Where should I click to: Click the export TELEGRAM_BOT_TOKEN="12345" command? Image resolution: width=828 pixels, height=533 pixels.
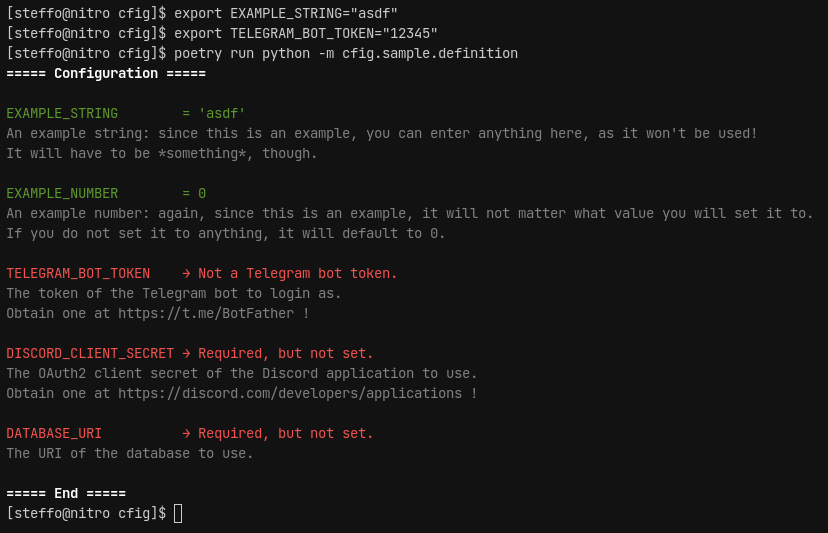[306, 34]
